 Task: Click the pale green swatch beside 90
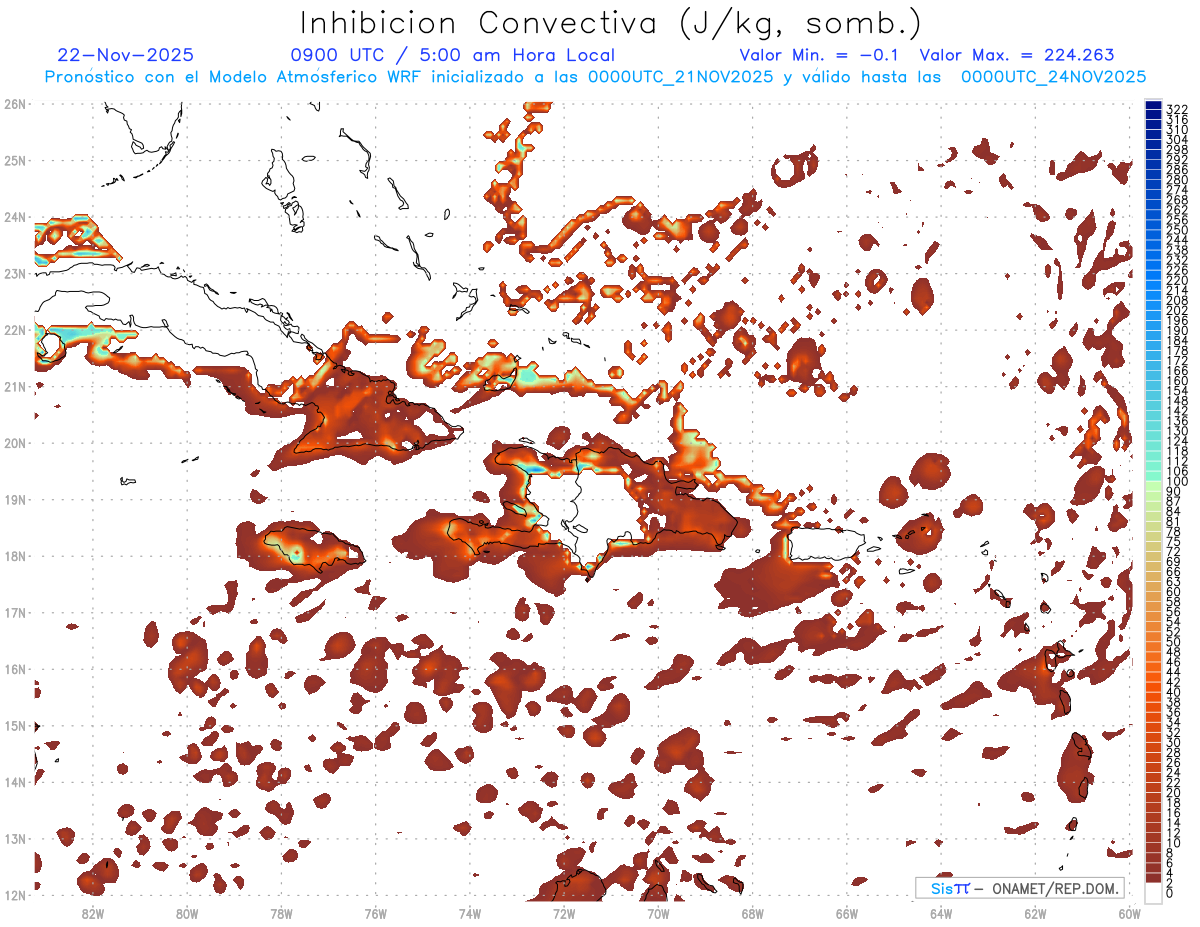click(1154, 488)
